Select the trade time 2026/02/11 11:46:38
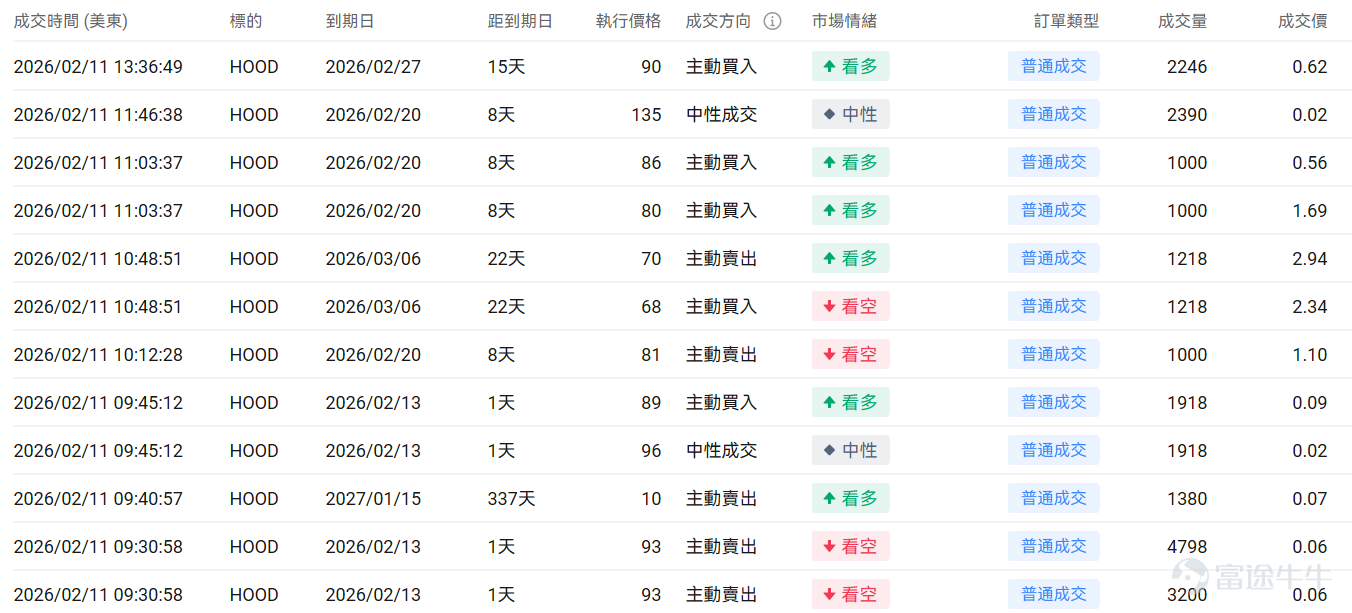The height and width of the screenshot is (613, 1352). click(98, 115)
